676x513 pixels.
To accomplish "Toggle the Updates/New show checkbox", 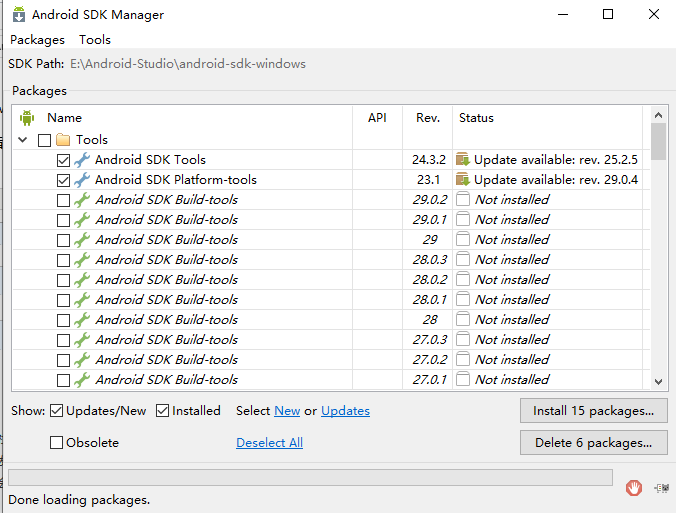I will pos(56,411).
